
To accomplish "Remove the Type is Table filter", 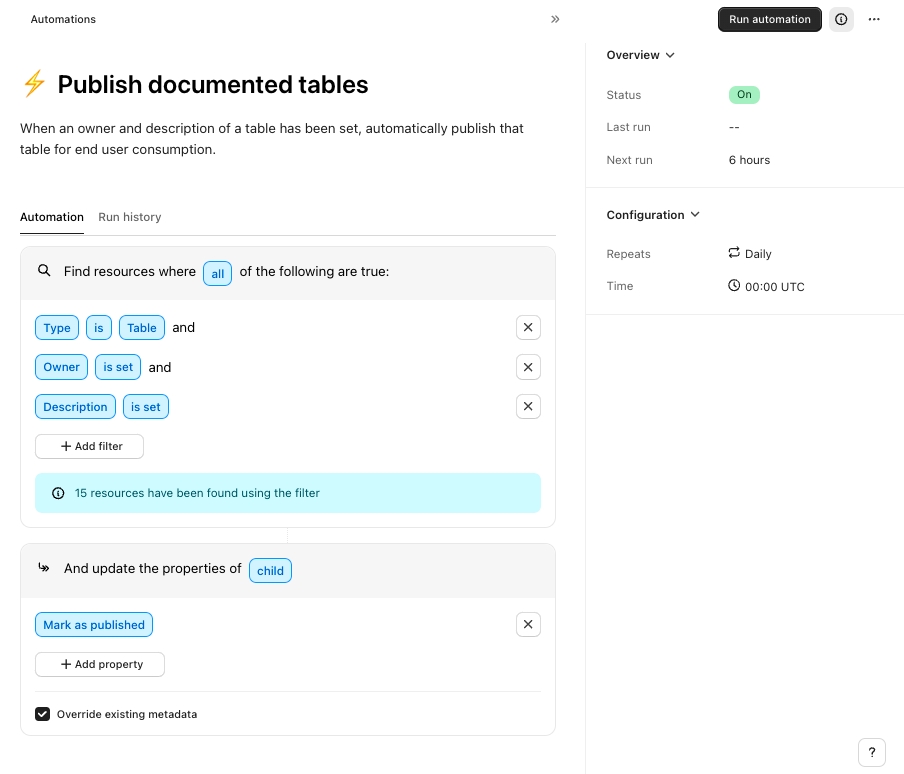I will 528,327.
